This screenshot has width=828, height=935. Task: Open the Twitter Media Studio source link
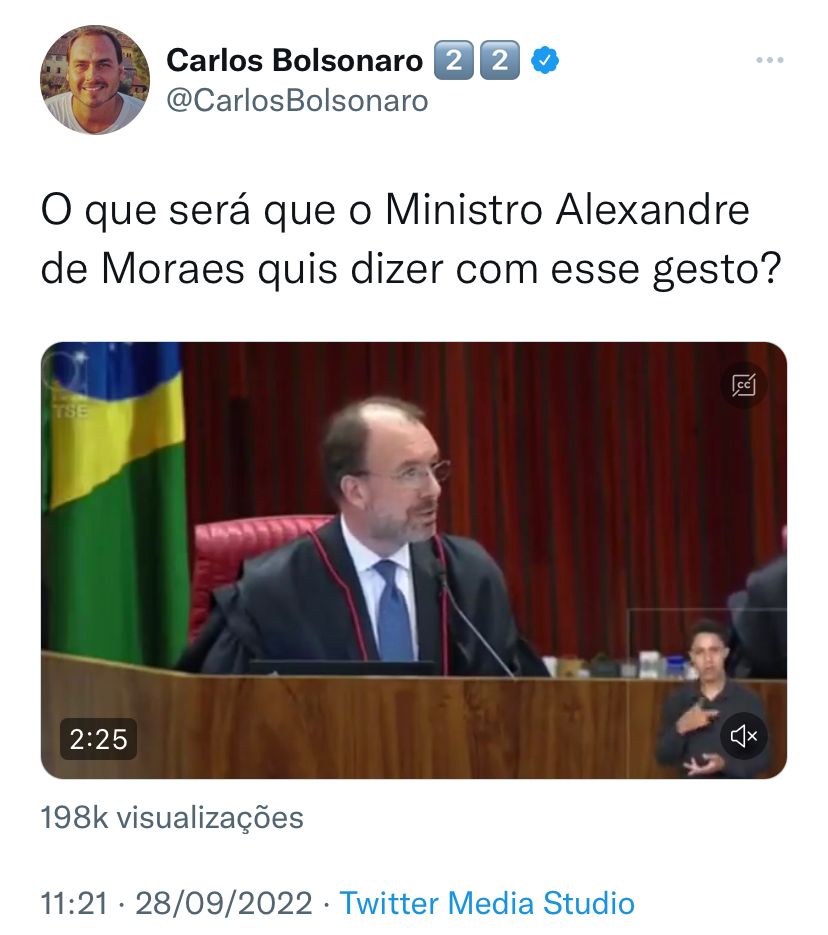[x=487, y=903]
